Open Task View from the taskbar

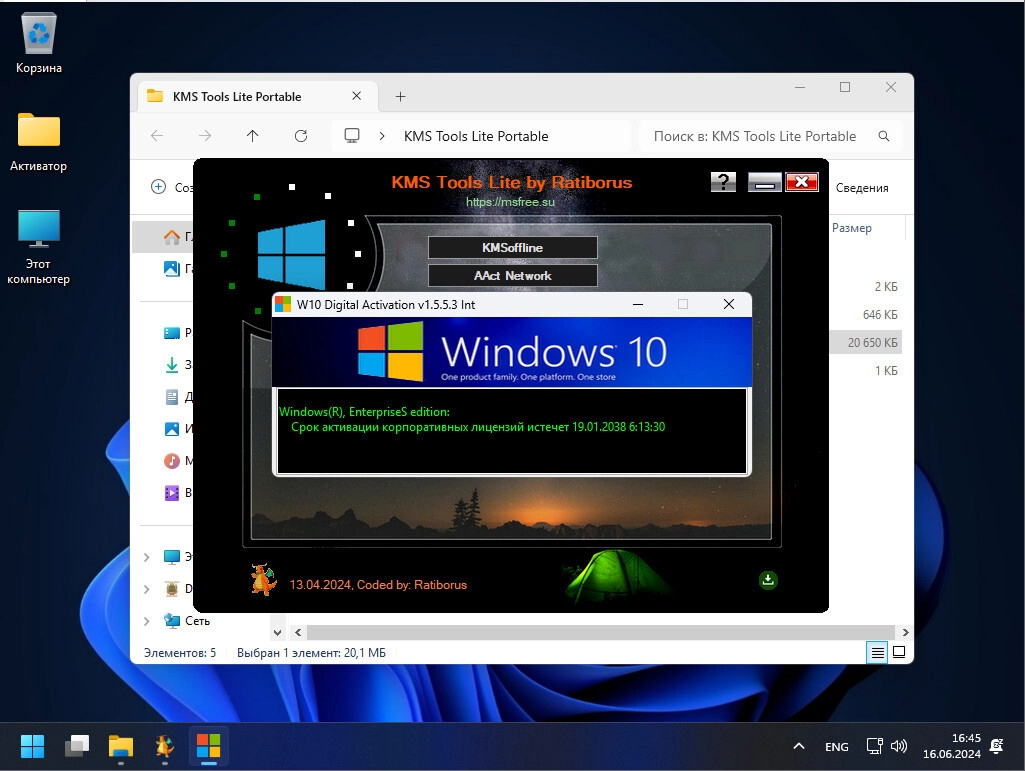tap(77, 746)
